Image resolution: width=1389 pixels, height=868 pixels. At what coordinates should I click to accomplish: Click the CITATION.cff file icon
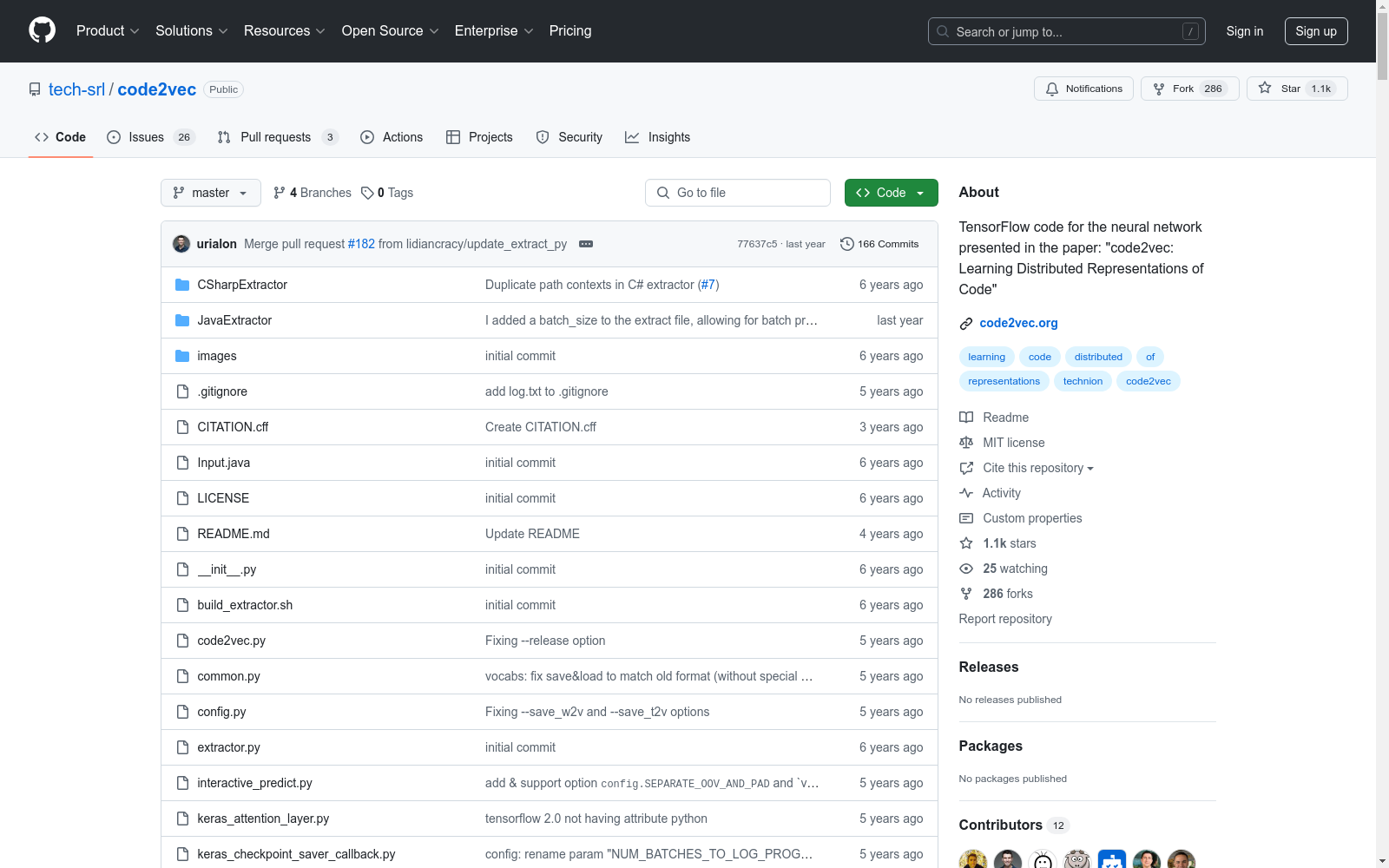coord(182,427)
